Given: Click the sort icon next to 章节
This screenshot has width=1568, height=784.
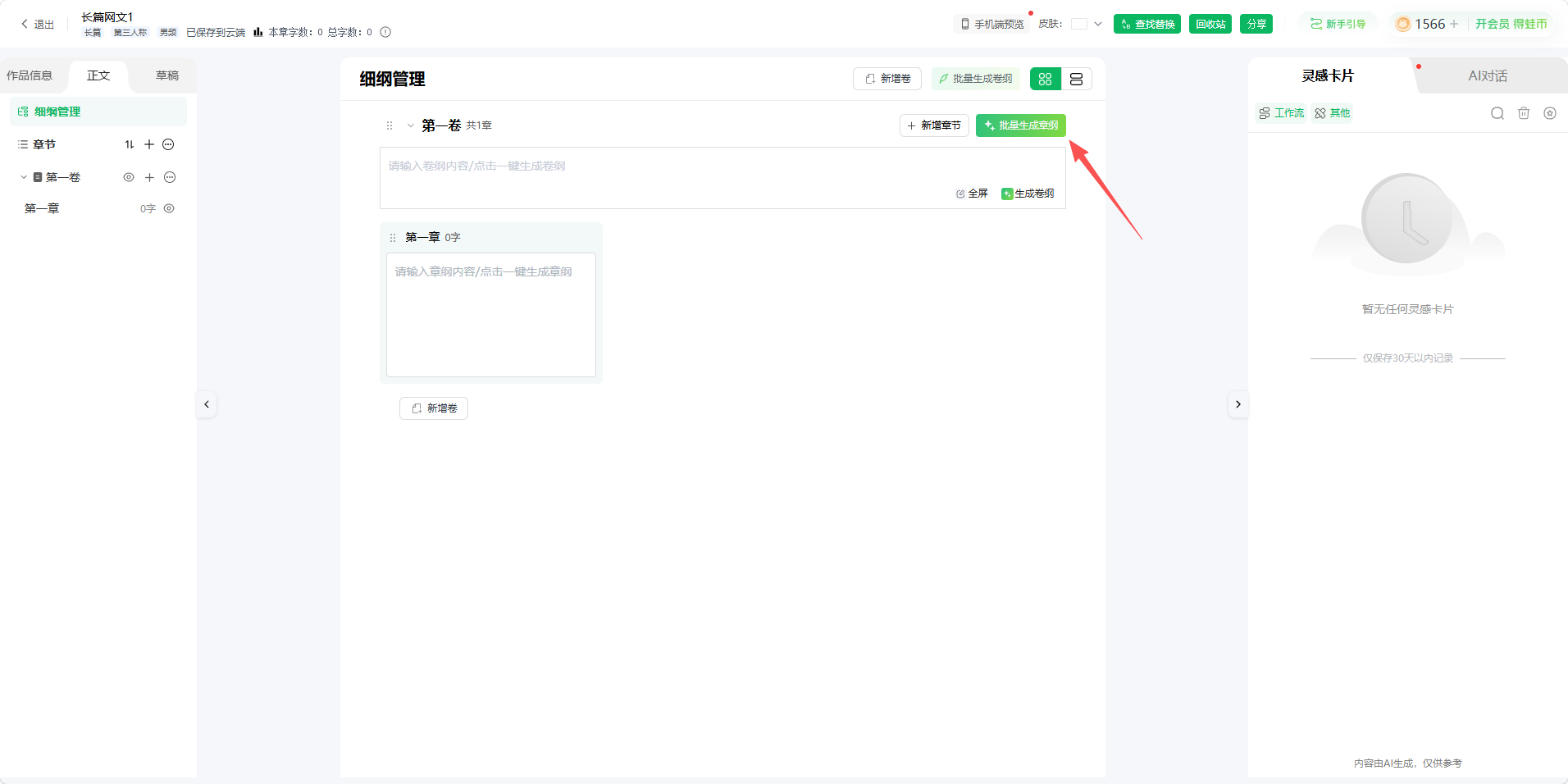Looking at the screenshot, I should click(130, 144).
